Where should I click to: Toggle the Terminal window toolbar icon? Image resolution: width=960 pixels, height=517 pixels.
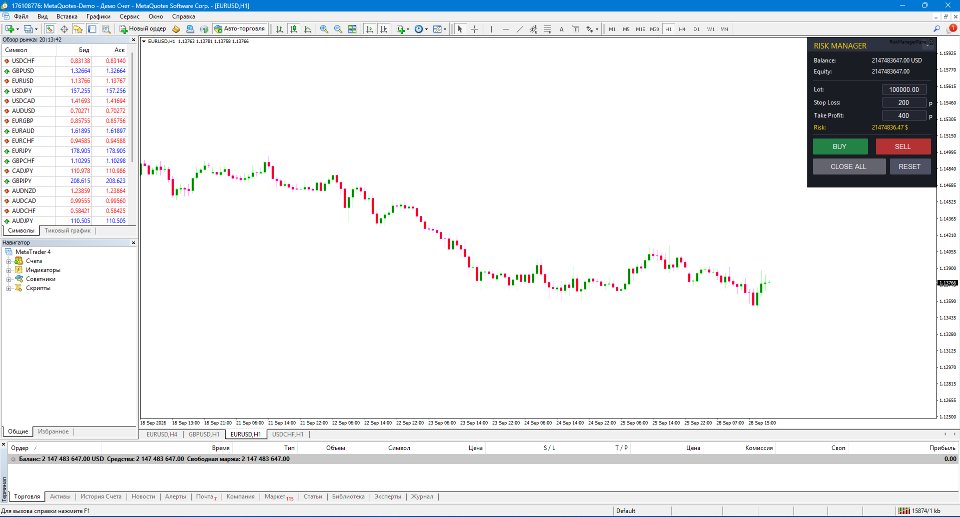[x=92, y=29]
